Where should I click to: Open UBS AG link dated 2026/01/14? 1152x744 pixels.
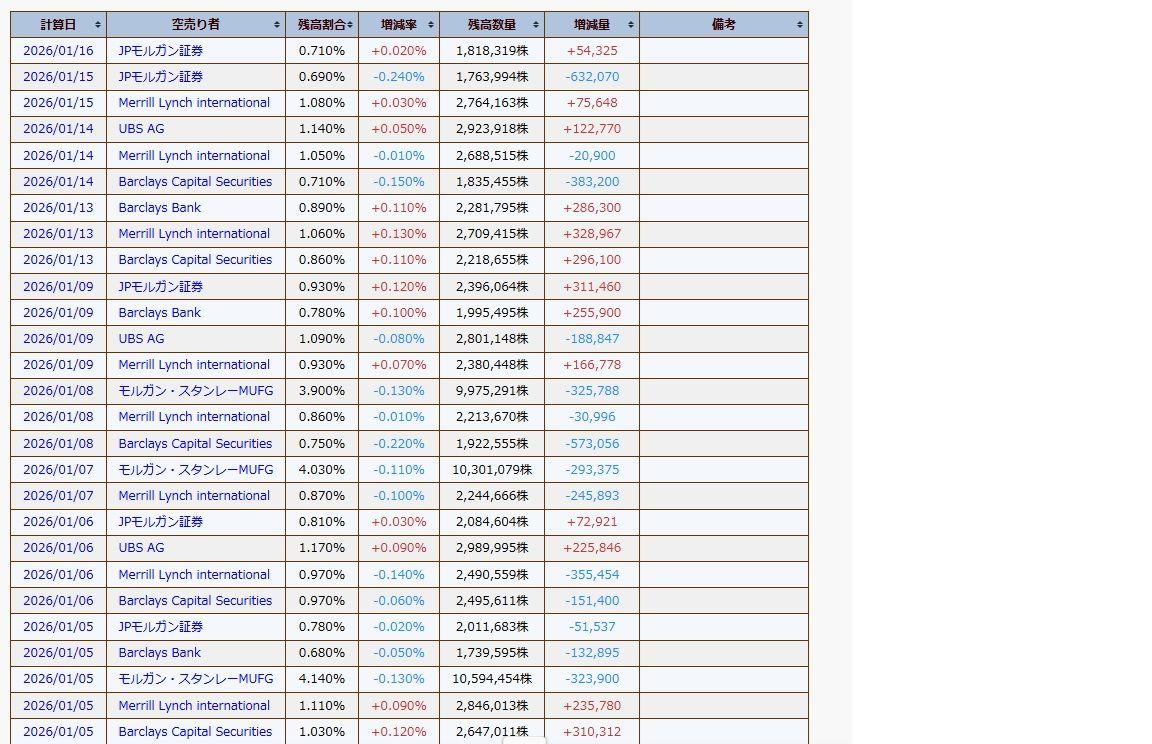click(x=141, y=129)
